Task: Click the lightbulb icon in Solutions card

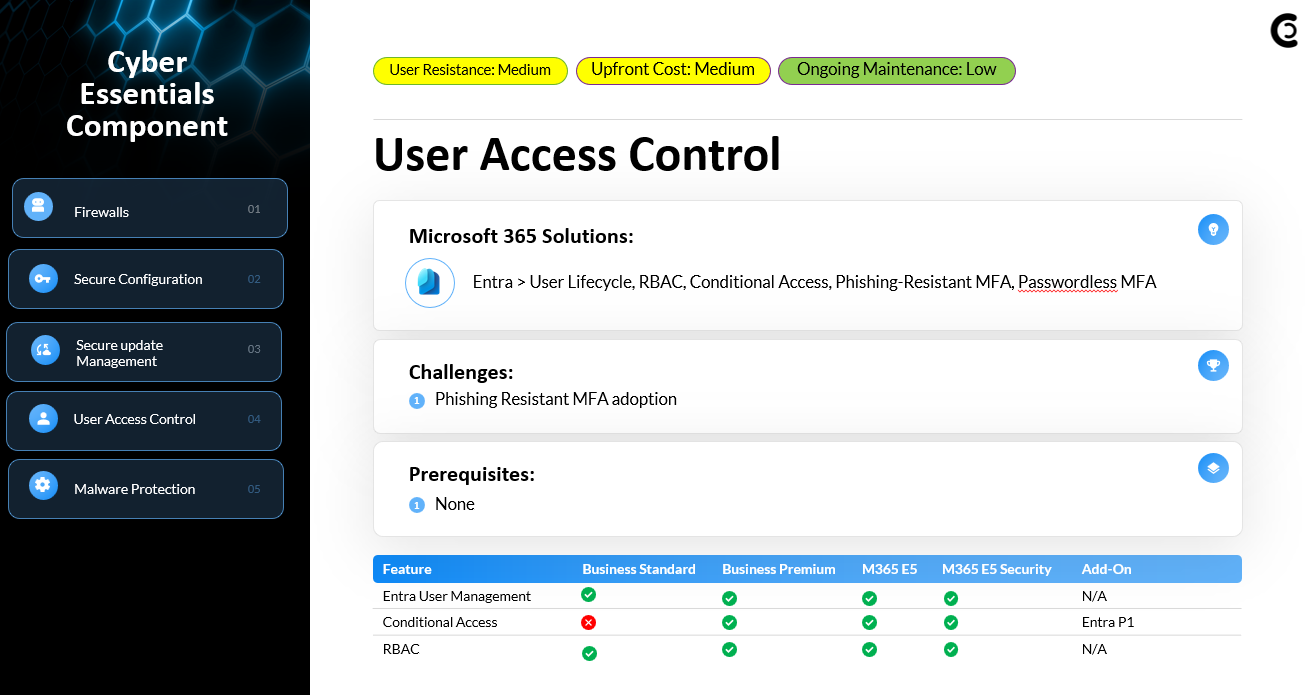Action: pos(1213,229)
